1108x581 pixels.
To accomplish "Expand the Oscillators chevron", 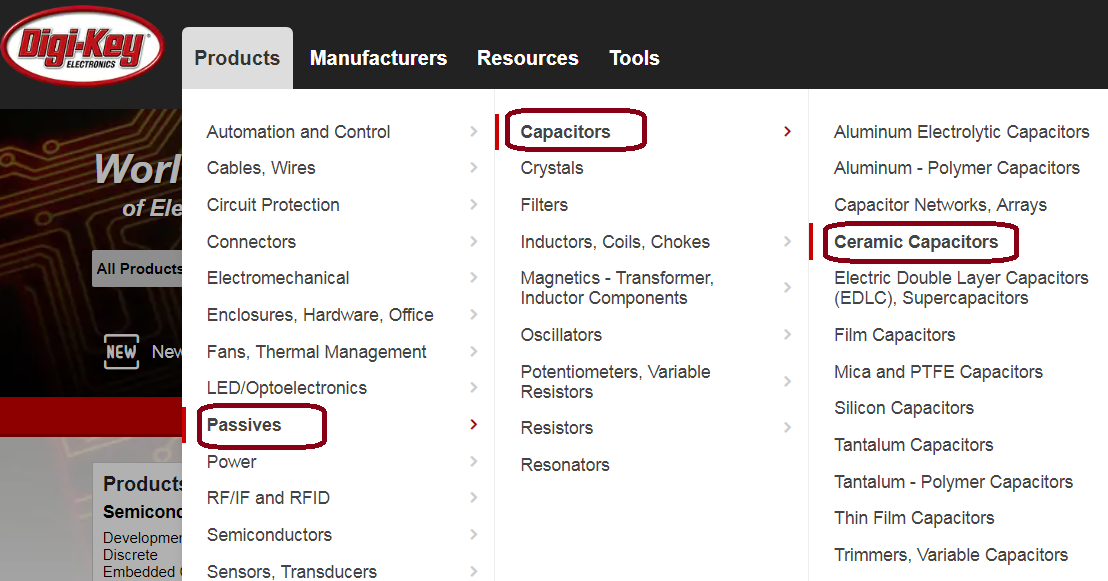I will [787, 334].
